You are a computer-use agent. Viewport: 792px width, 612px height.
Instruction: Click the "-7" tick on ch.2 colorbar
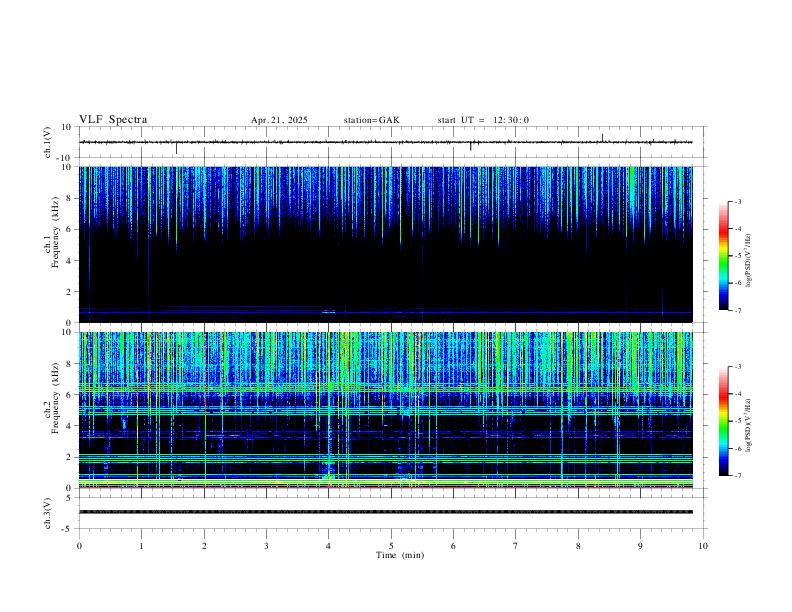tap(738, 476)
